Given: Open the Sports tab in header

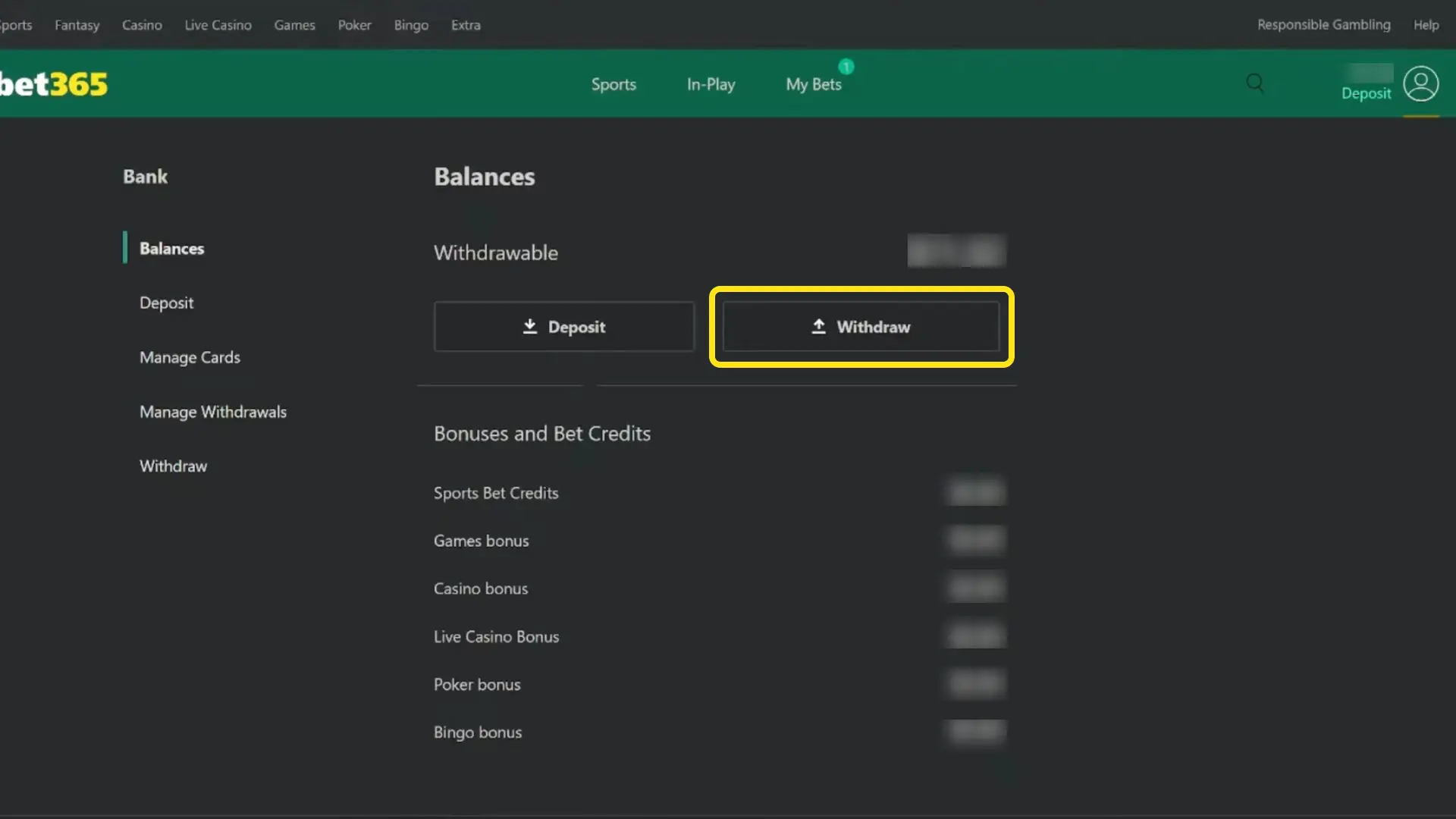Looking at the screenshot, I should click(x=613, y=84).
